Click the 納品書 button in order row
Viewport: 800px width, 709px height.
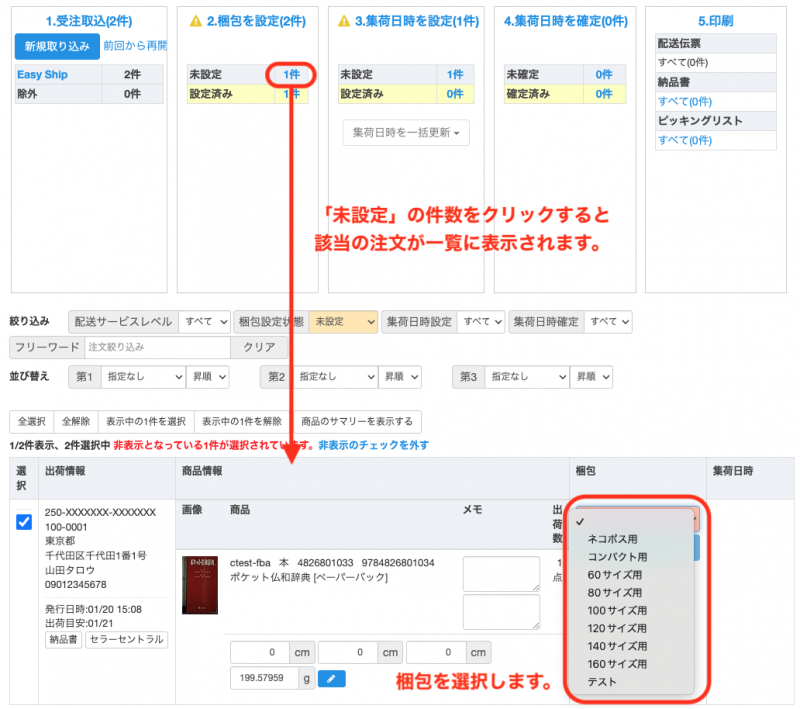[63, 640]
